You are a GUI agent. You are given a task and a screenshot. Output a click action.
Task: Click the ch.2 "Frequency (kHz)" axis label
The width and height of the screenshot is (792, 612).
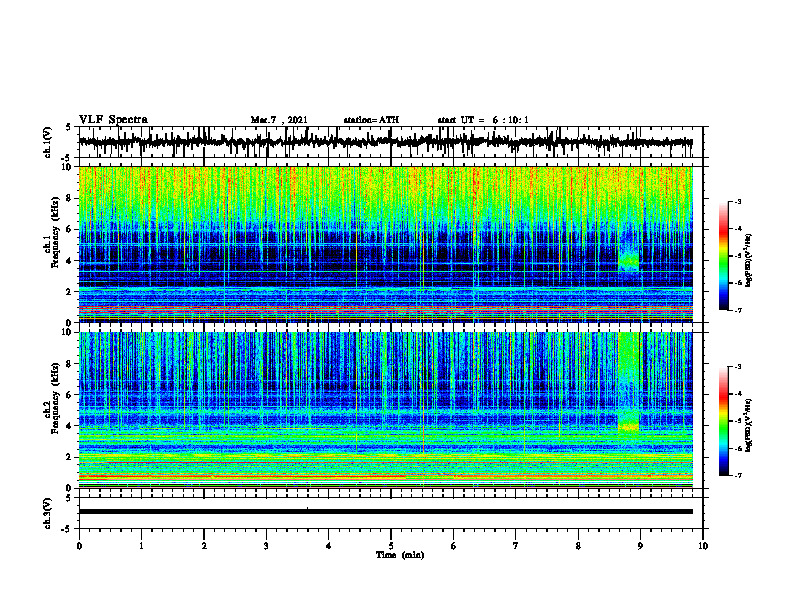(x=56, y=398)
